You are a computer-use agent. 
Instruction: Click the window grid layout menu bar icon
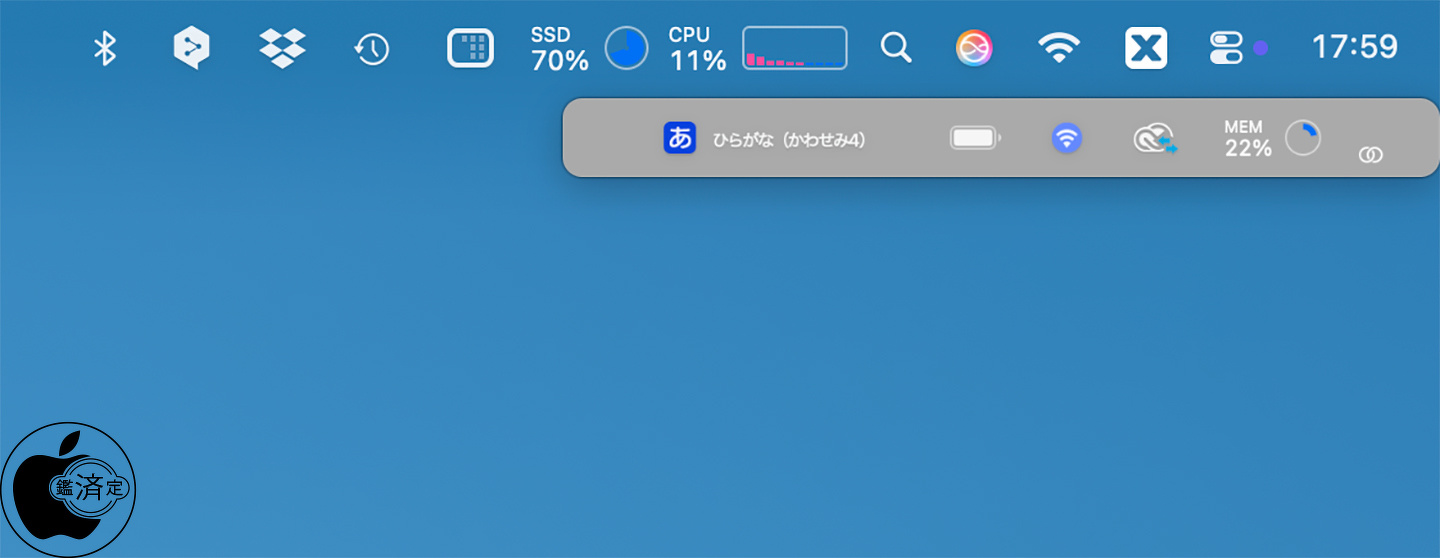pyautogui.click(x=470, y=48)
